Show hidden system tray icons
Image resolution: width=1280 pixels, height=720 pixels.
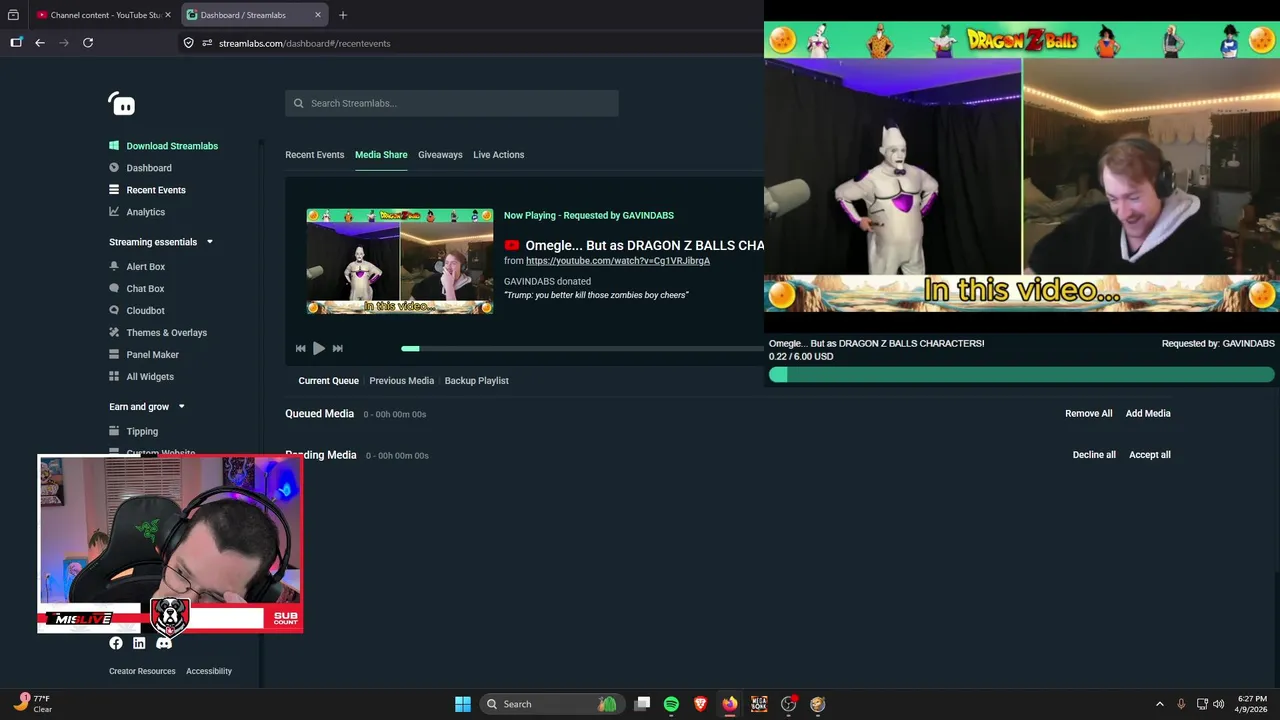1160,704
